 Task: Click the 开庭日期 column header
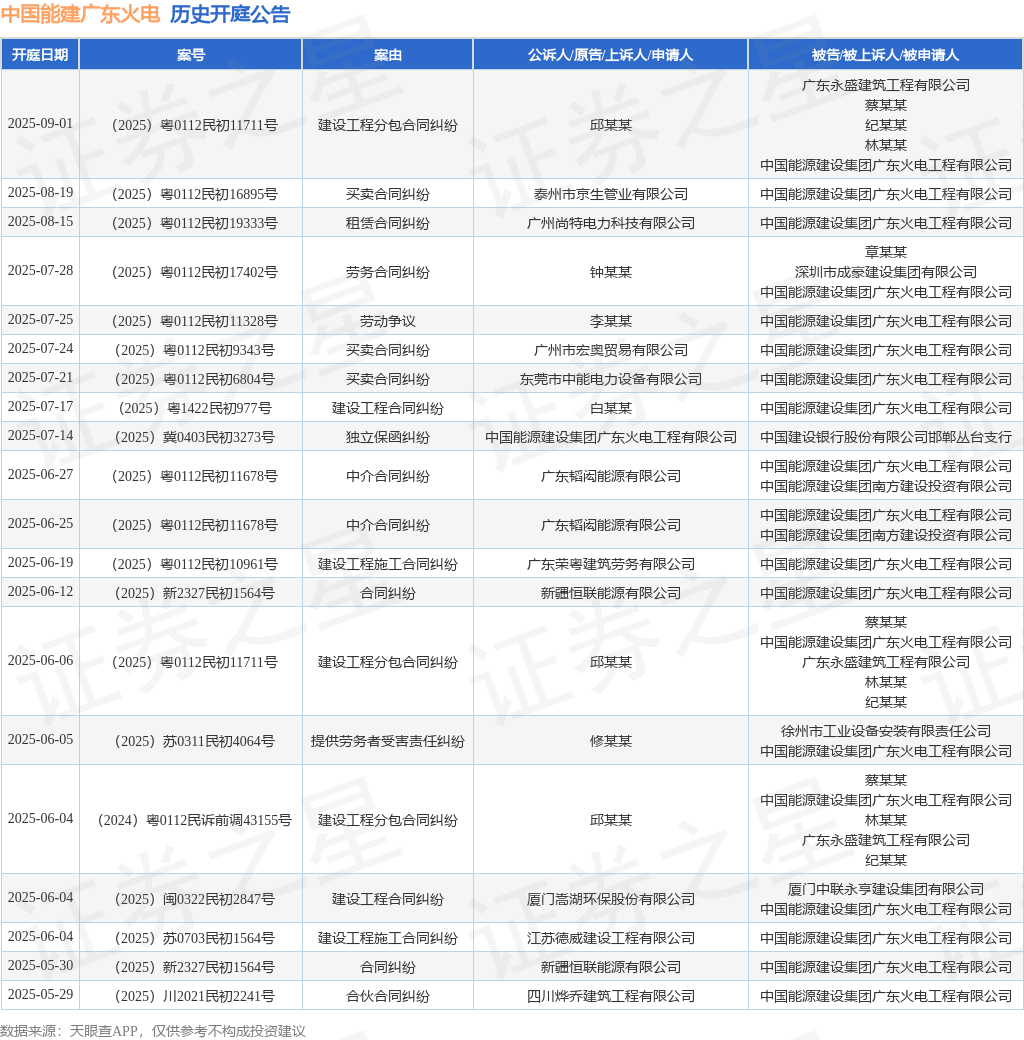click(x=40, y=54)
